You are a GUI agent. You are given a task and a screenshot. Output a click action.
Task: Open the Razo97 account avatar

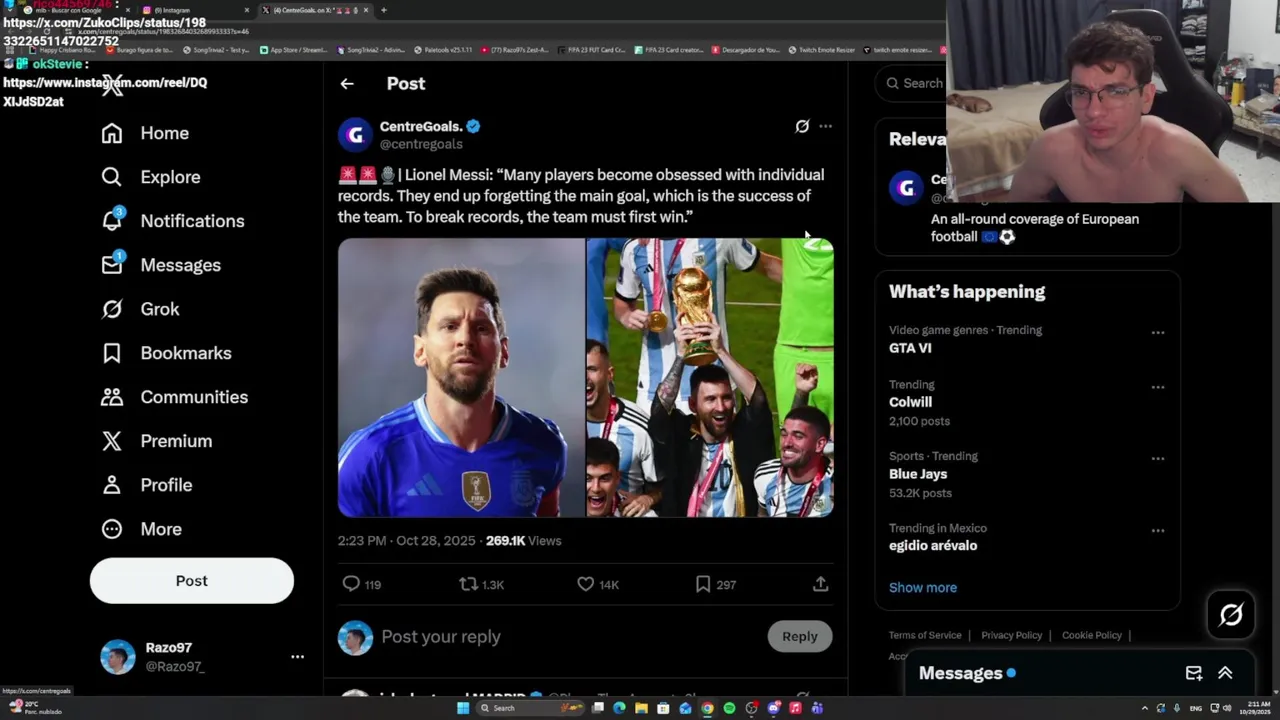click(118, 657)
